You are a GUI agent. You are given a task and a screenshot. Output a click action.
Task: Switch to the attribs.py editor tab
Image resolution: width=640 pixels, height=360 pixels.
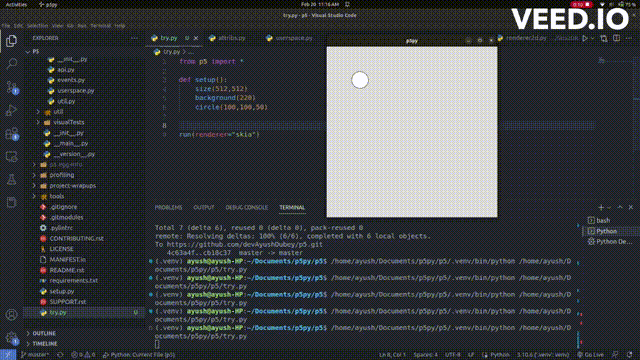pos(231,38)
